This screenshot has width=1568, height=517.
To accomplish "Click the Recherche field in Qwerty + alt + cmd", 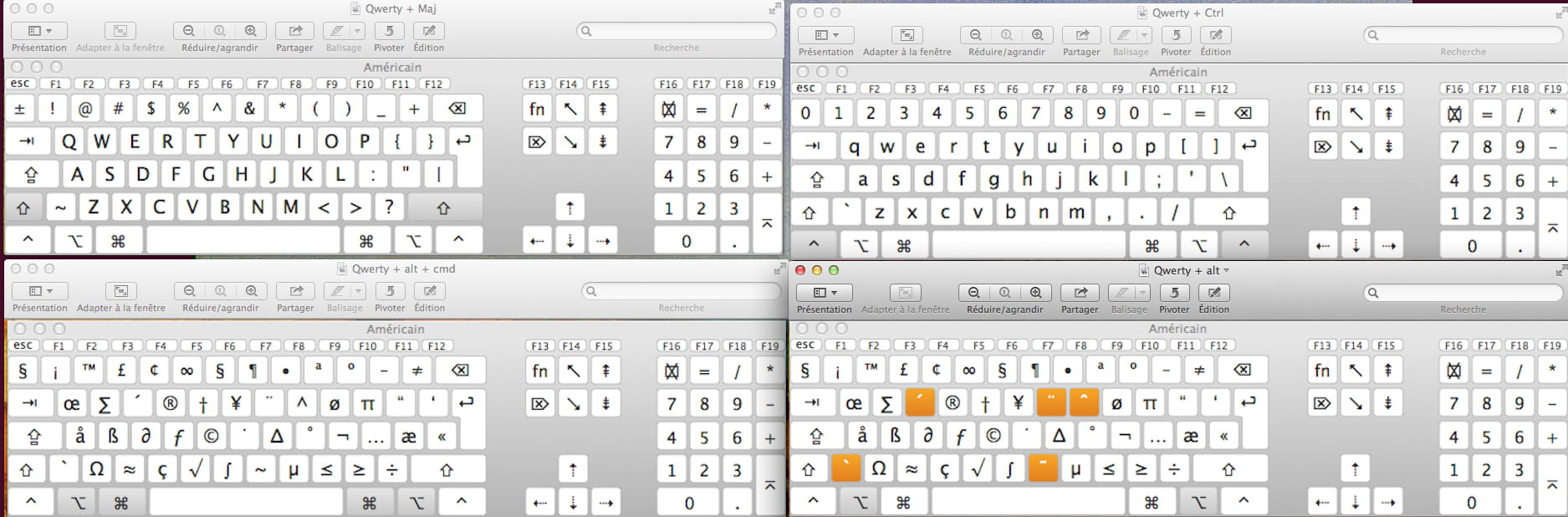I will click(x=682, y=291).
